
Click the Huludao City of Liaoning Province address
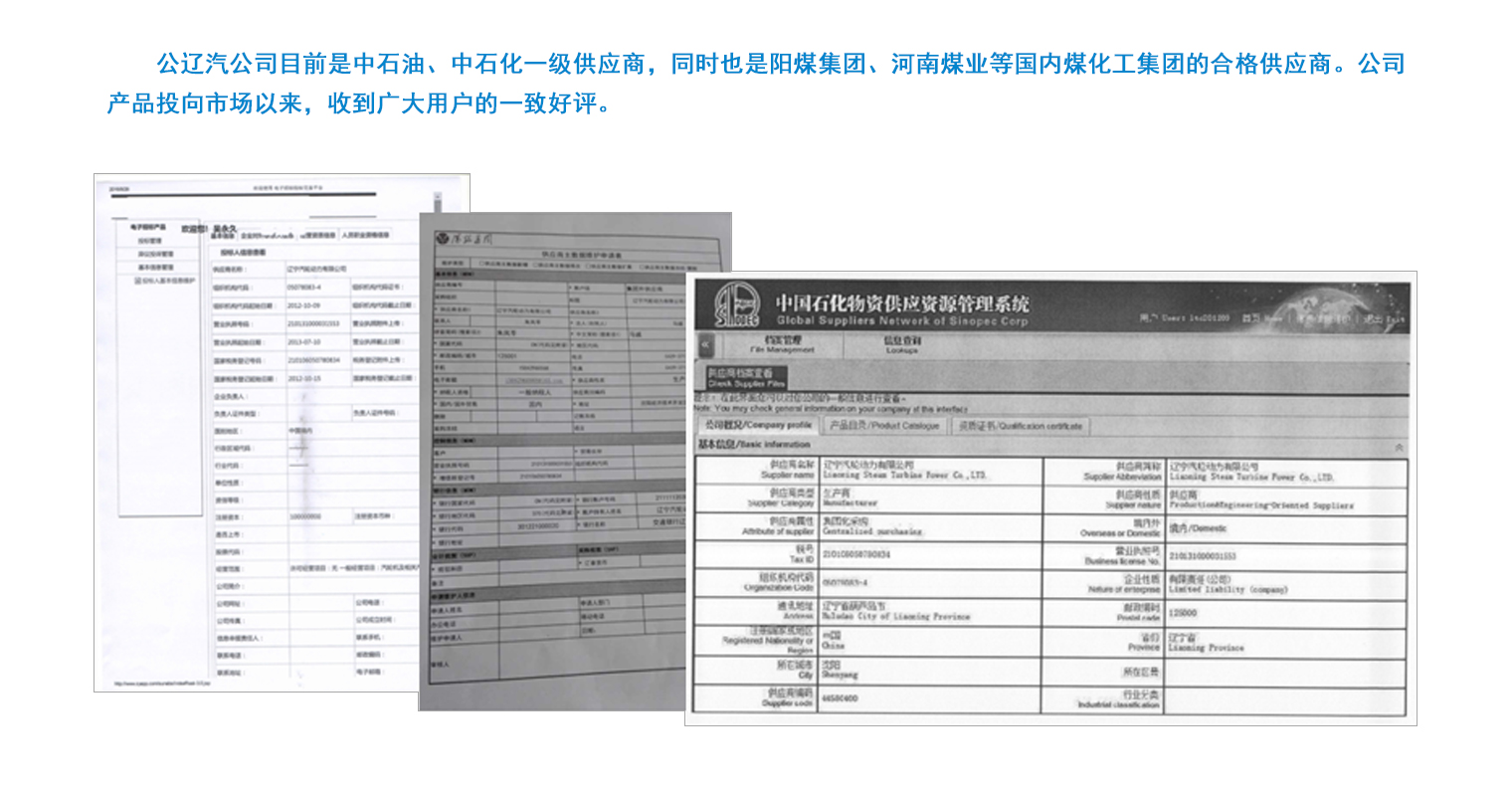click(x=896, y=616)
